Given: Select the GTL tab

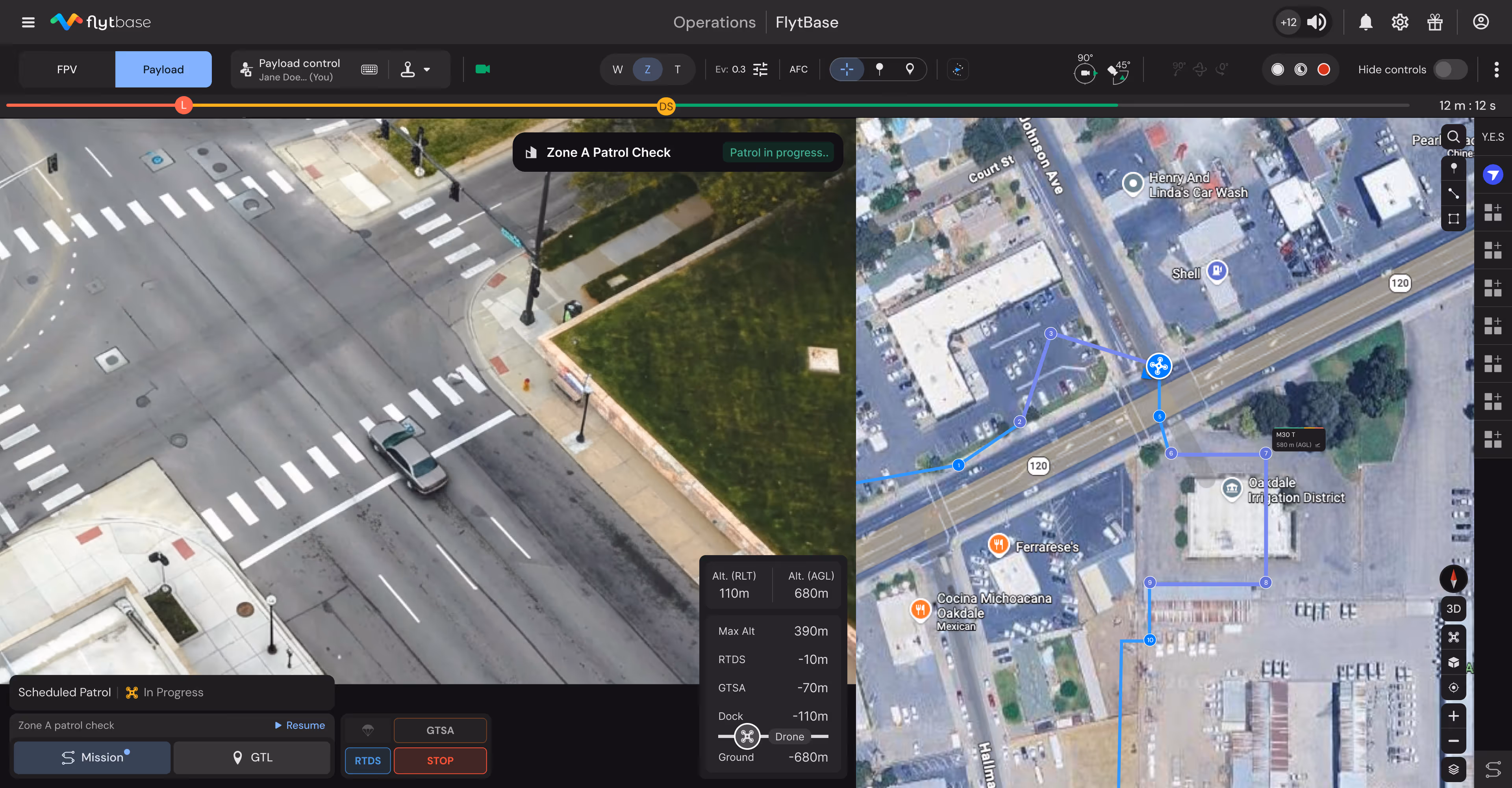Looking at the screenshot, I should [x=252, y=758].
